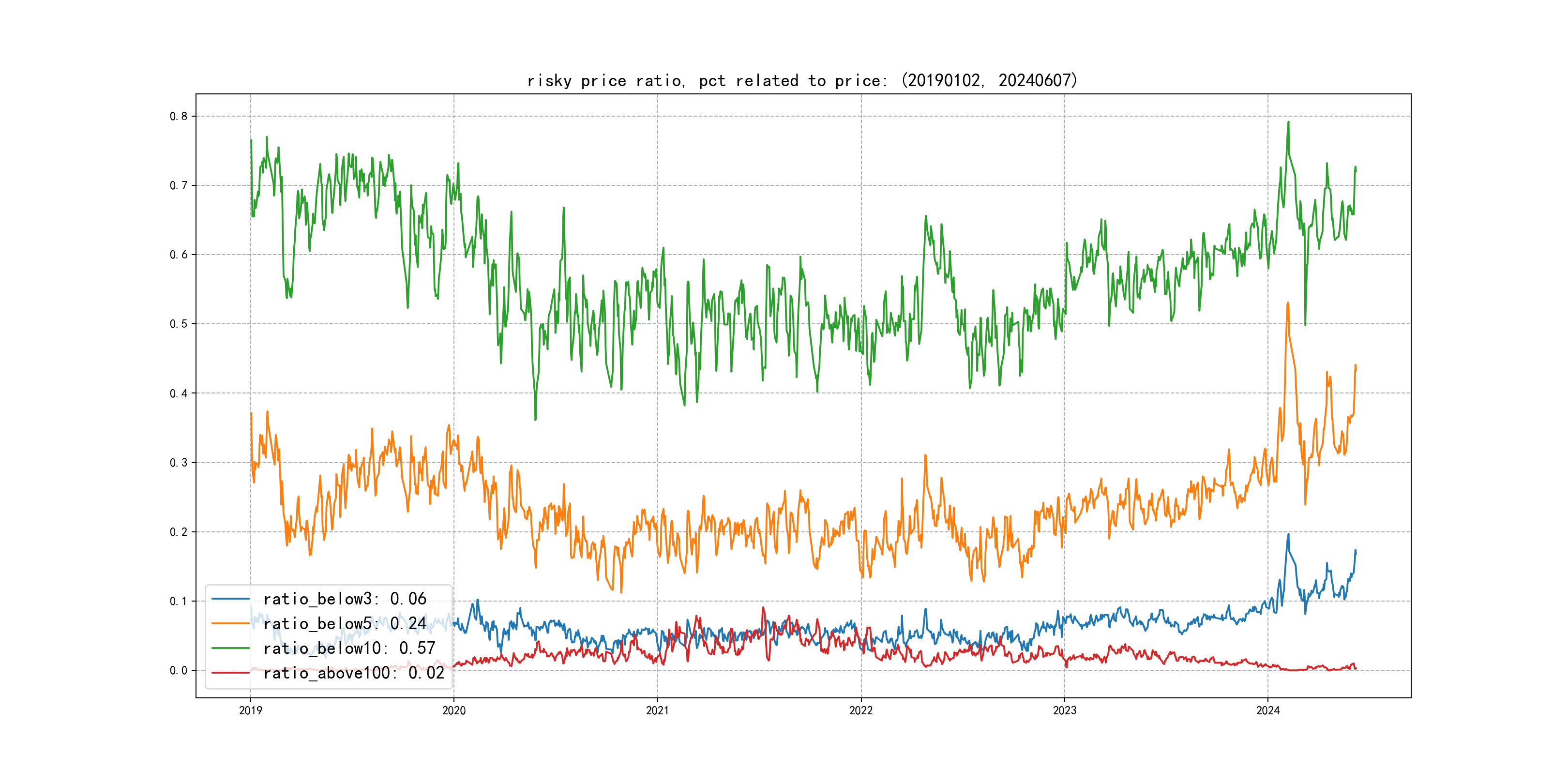Select the 'ratio_below5: 0.24' legend label

[345, 623]
